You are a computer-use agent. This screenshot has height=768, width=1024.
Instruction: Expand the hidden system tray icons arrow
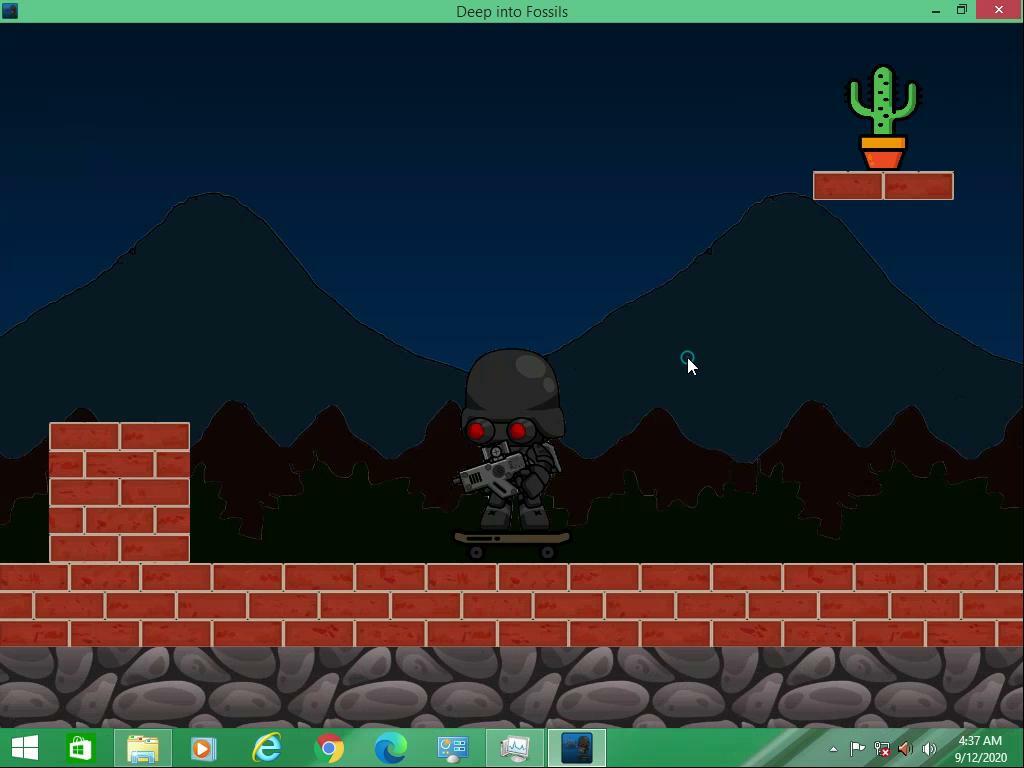point(833,749)
